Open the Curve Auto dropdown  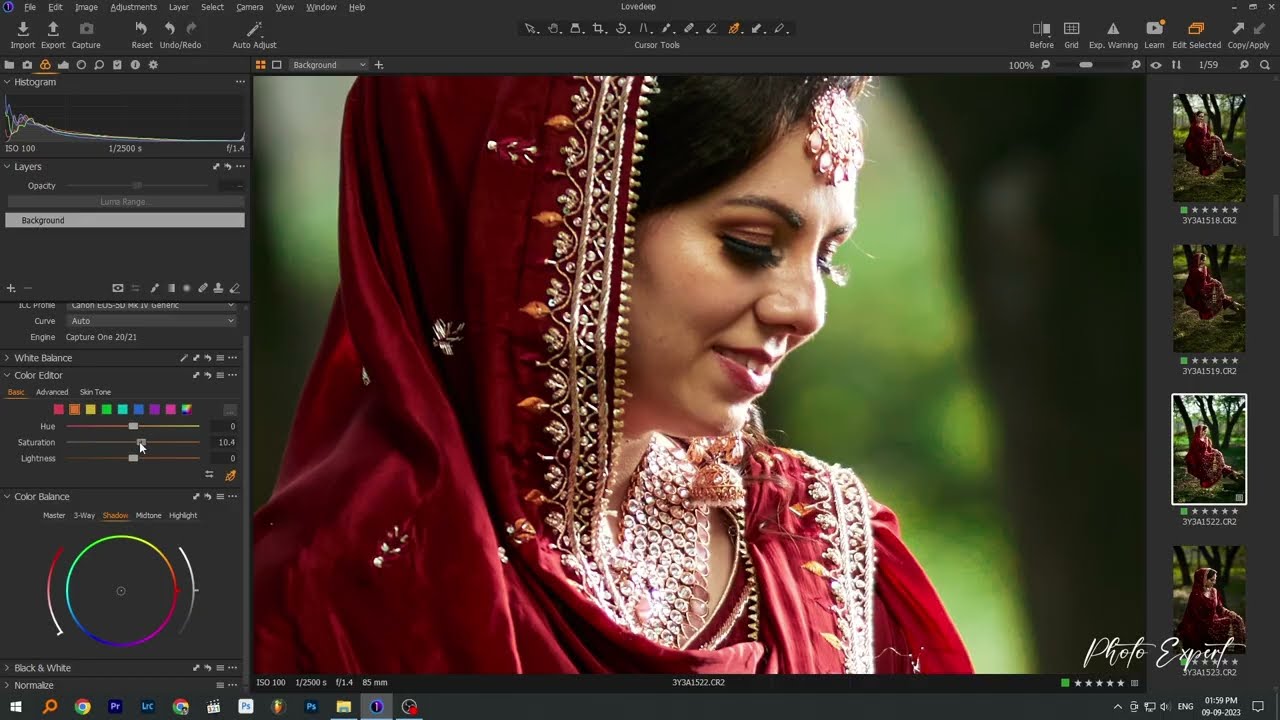[152, 321]
